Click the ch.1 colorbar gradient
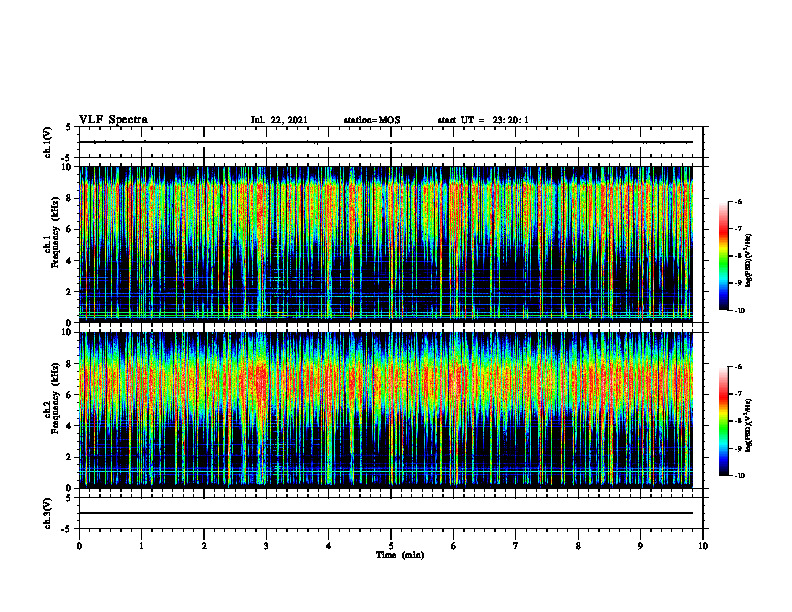Screen dimensions: 792x612 coord(723,256)
